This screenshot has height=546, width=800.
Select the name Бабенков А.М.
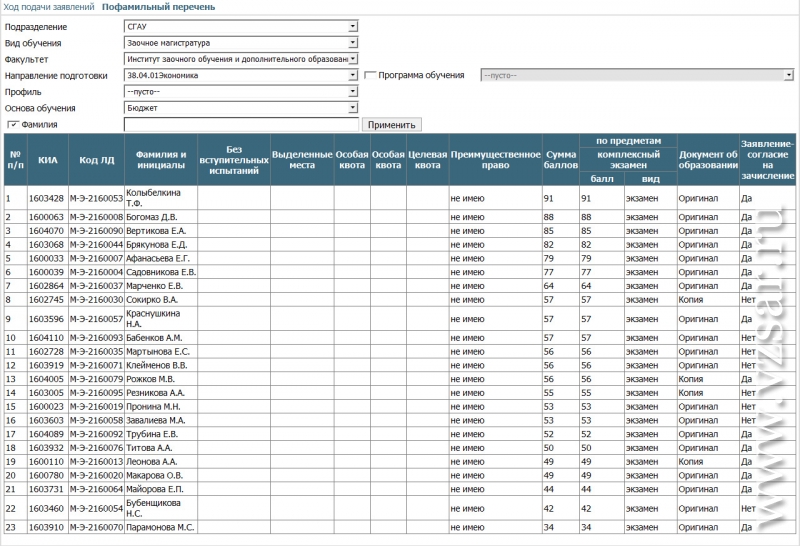(x=154, y=338)
